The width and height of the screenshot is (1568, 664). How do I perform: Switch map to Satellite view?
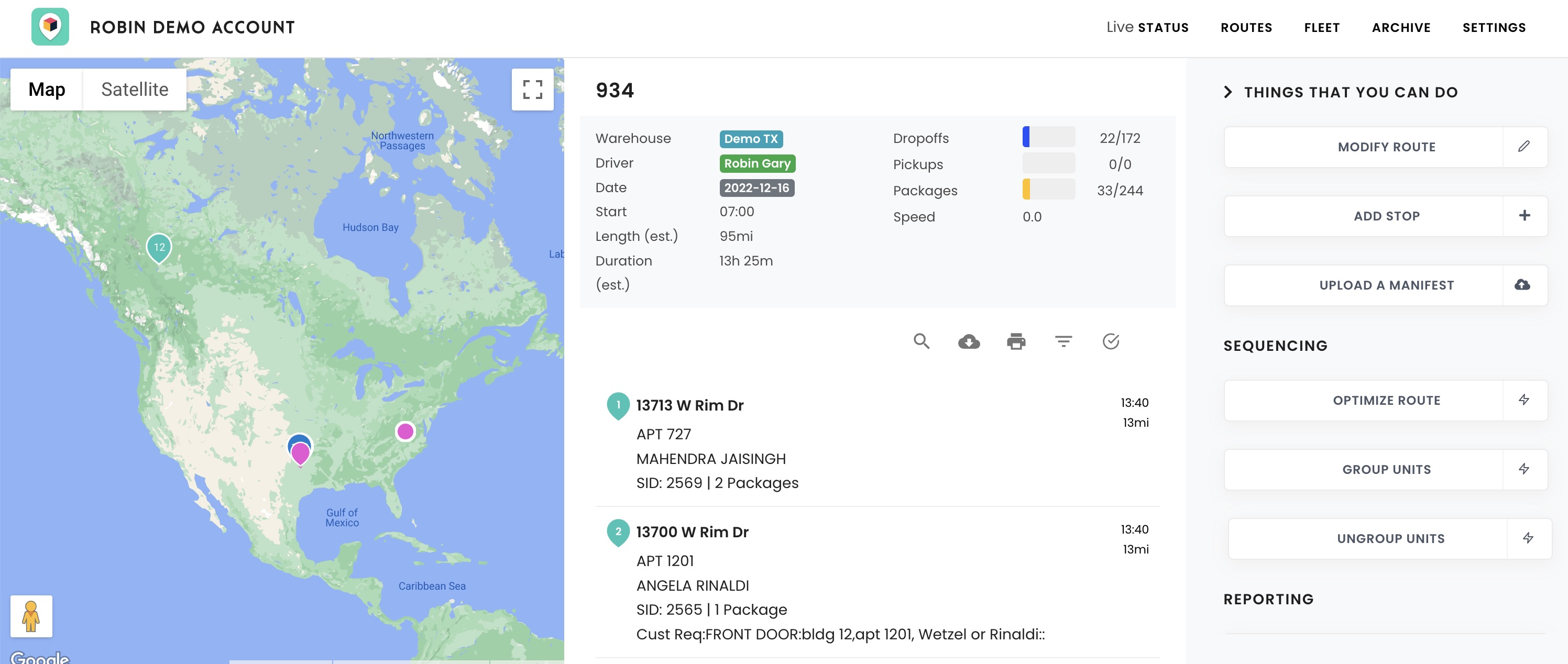[x=135, y=90]
